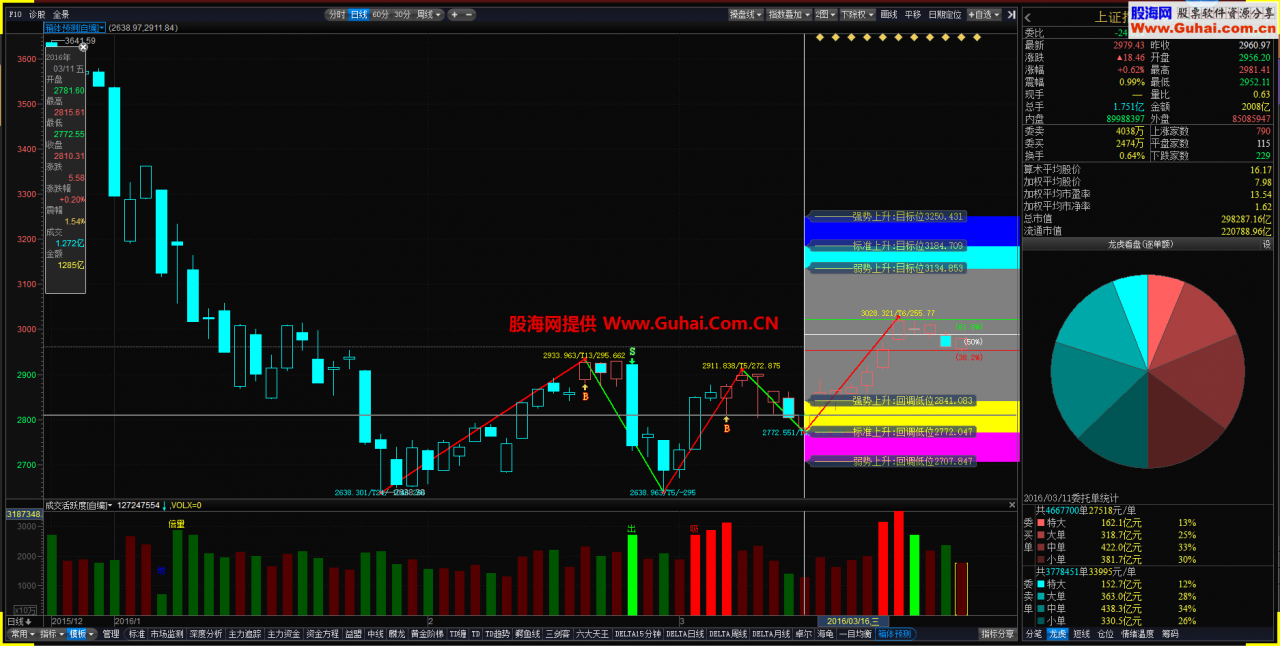The width and height of the screenshot is (1280, 646).
Task: Open the 周线 period dropdown
Action: 428,15
